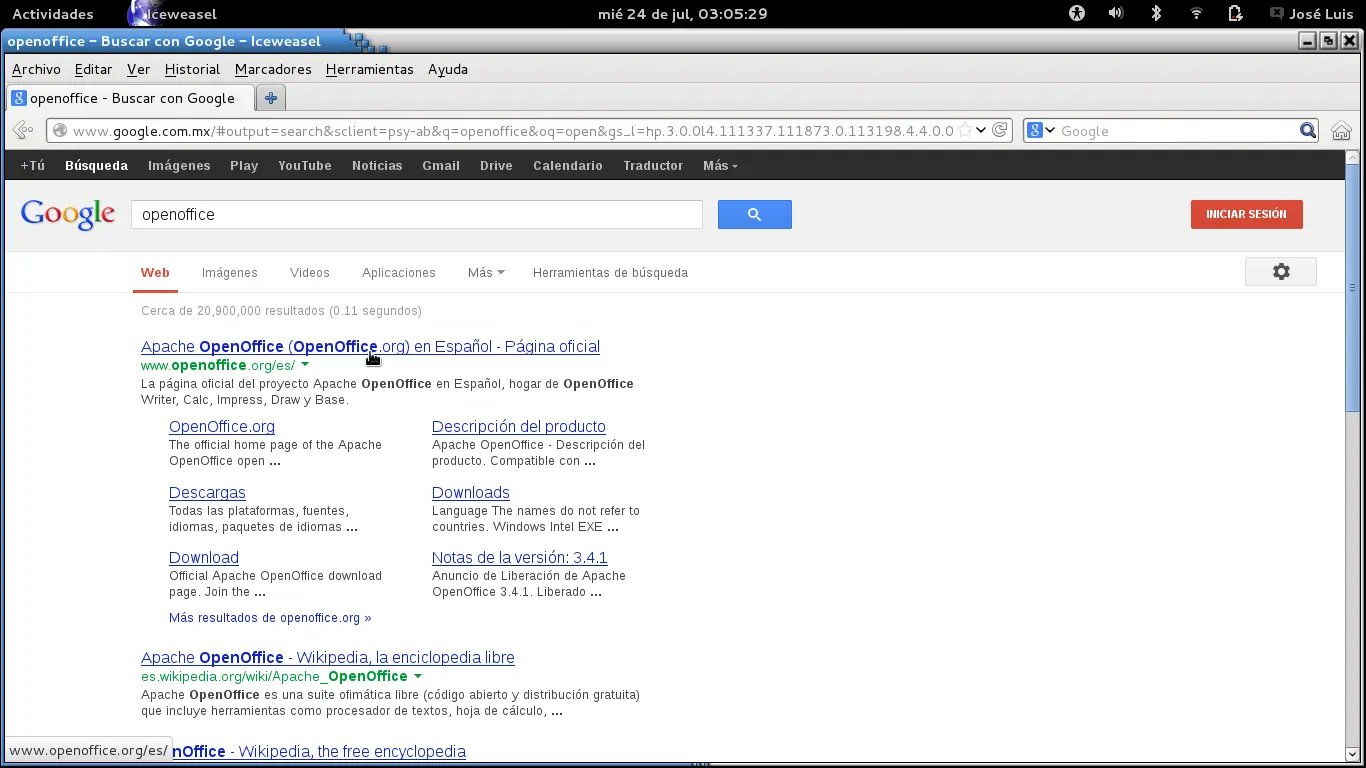Click the blue Google search button

[755, 214]
